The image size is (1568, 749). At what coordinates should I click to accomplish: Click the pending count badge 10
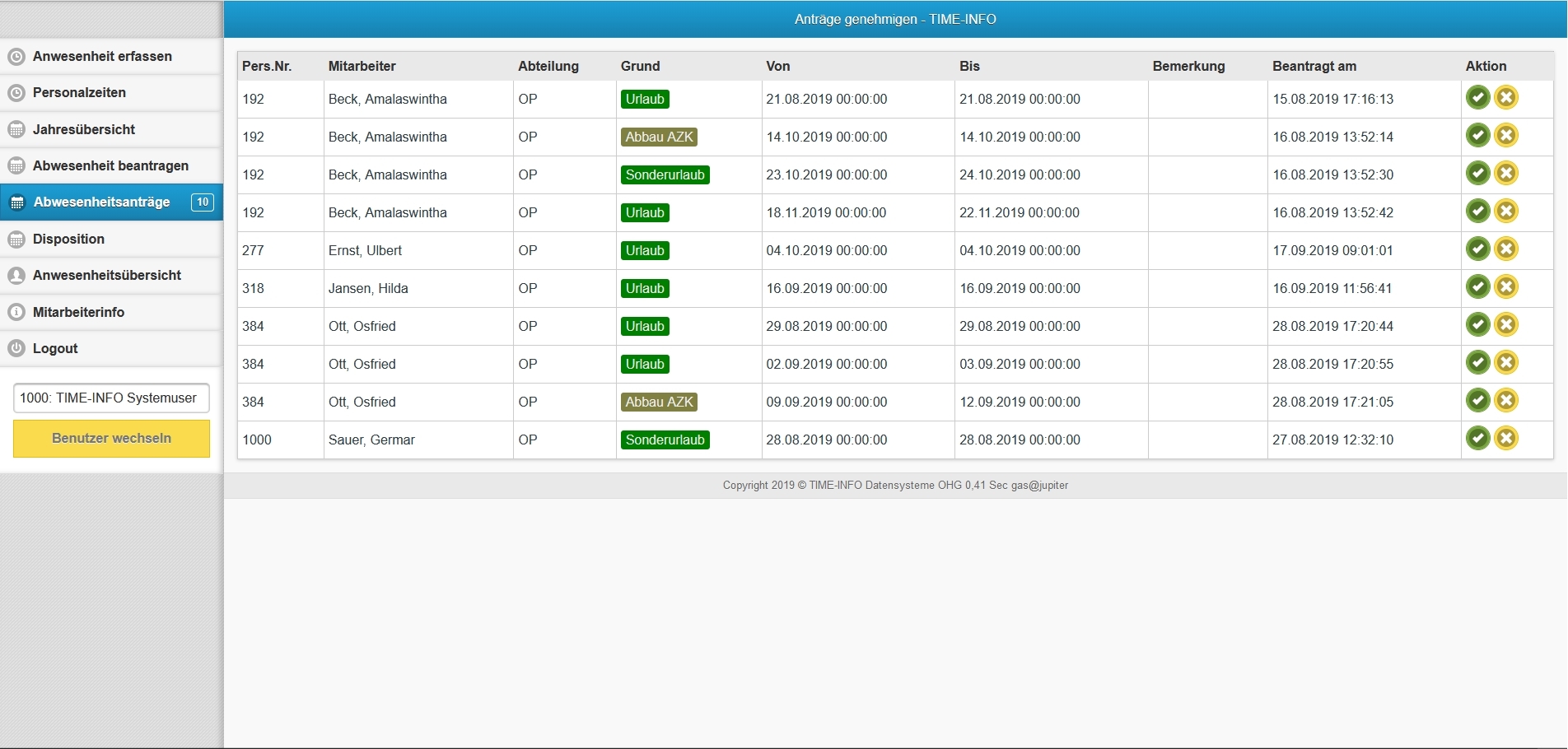click(x=203, y=202)
